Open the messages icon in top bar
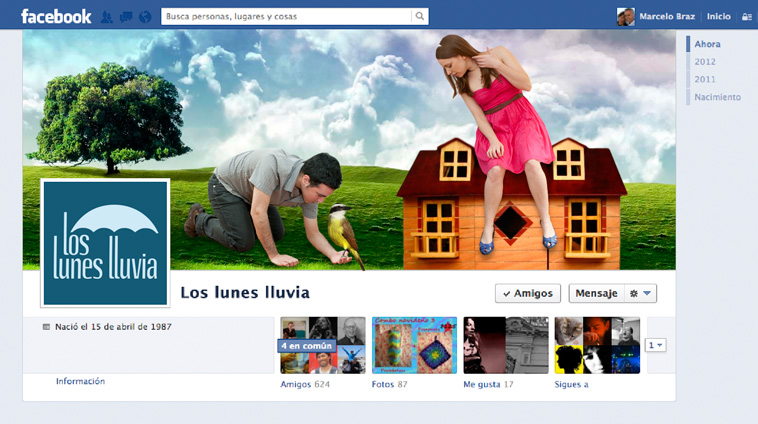This screenshot has height=424, width=758. [x=126, y=17]
